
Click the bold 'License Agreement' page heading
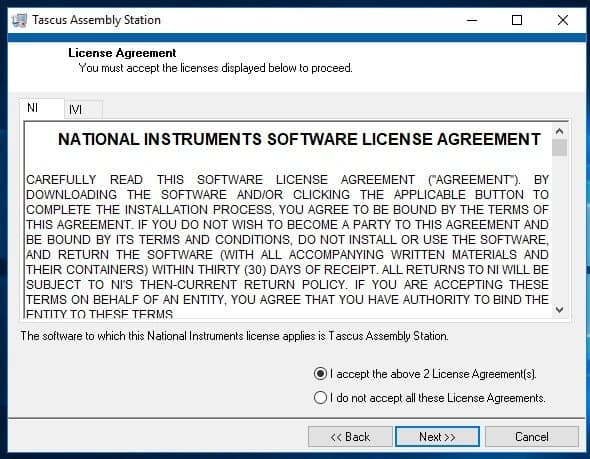[122, 53]
